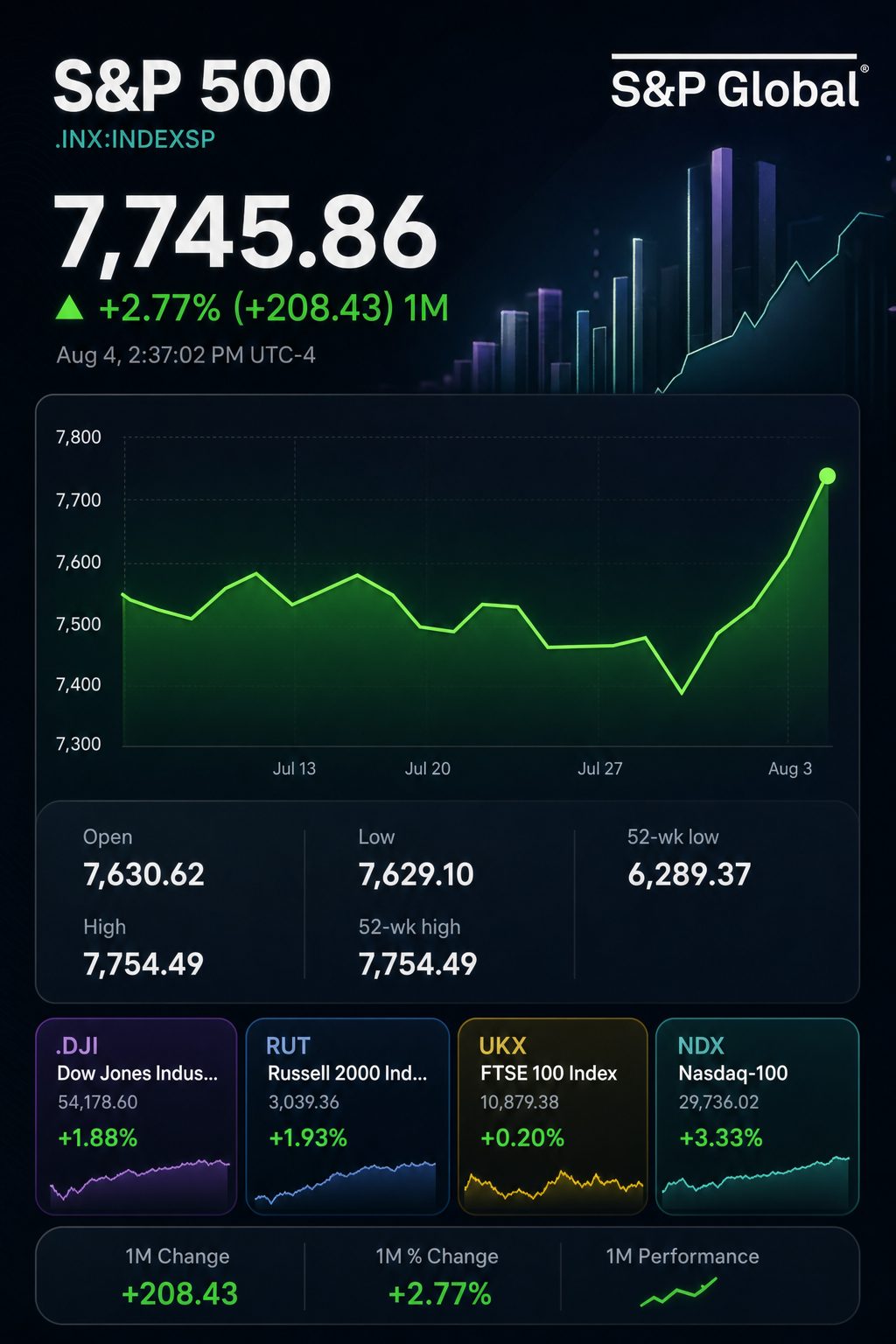
Task: Click the .INX:INDEXSP ticker symbol
Action: pyautogui.click(x=135, y=139)
